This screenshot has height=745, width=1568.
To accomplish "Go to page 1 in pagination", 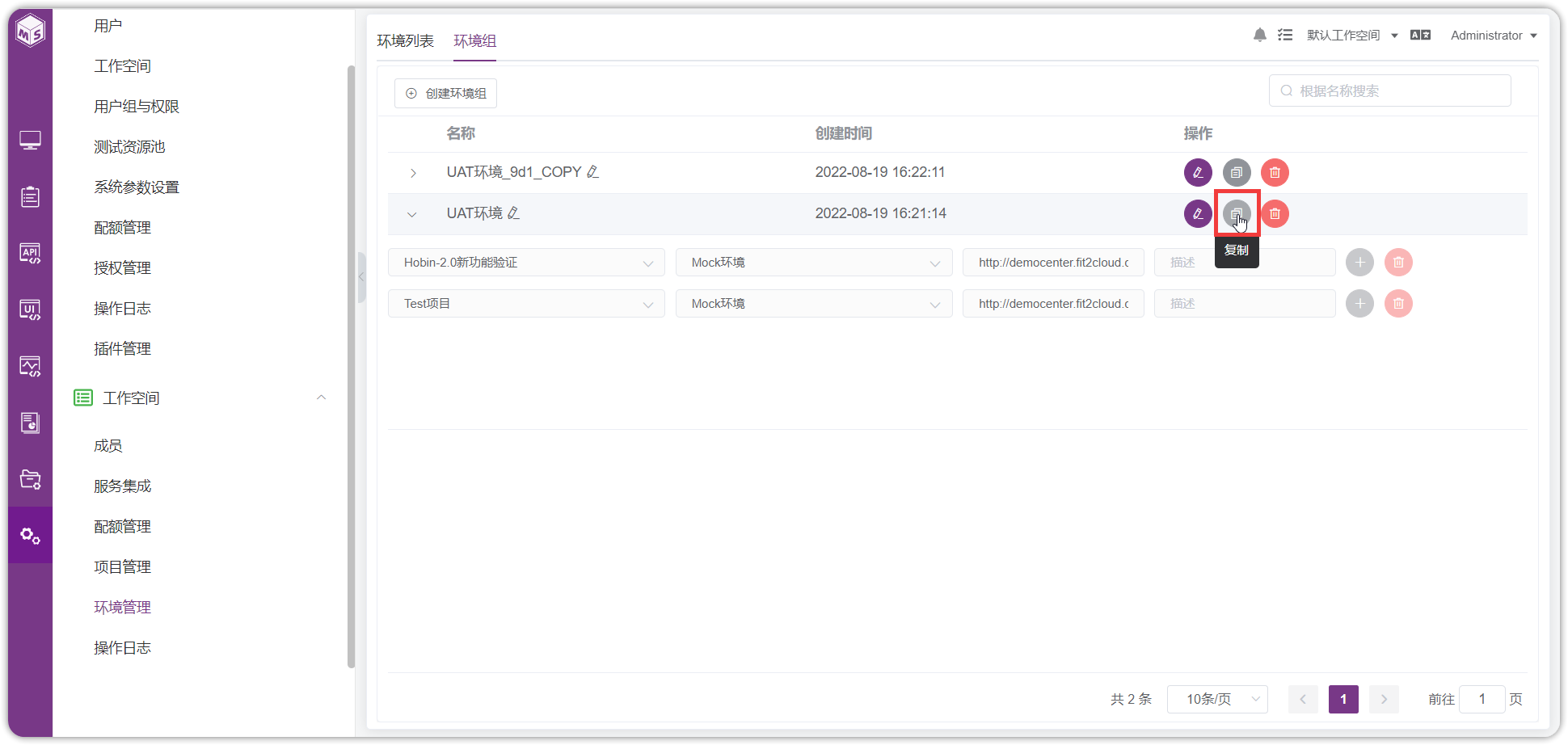I will [1343, 699].
